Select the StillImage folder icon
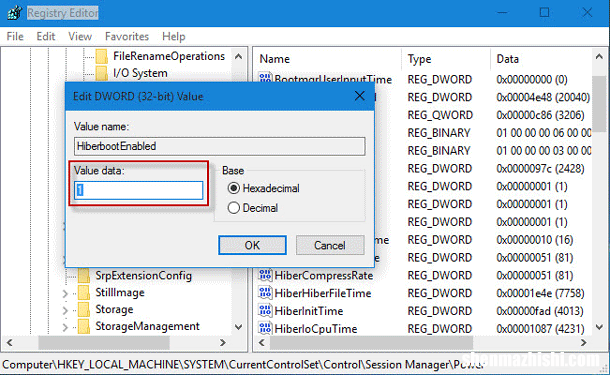 pos(84,293)
